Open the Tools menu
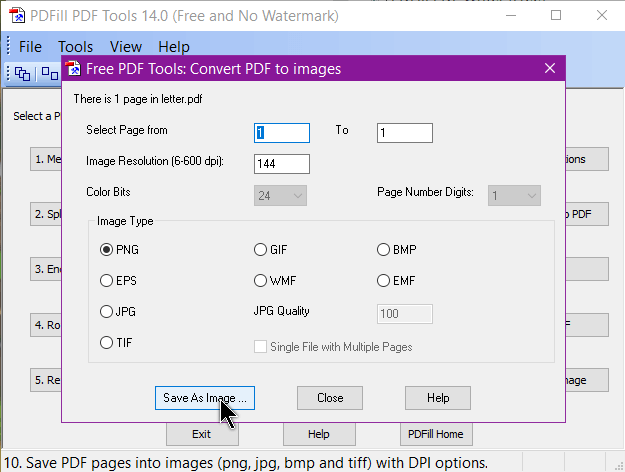The image size is (625, 472). coord(75,47)
